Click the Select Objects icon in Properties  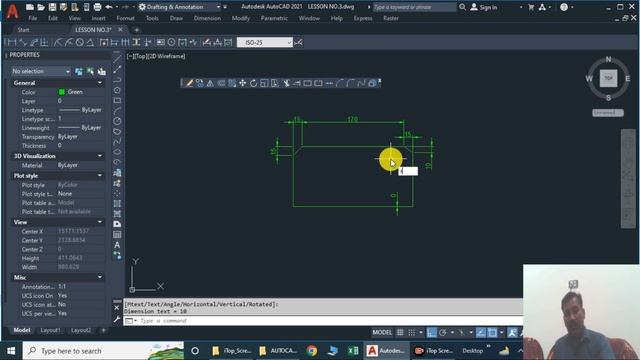tap(90, 71)
